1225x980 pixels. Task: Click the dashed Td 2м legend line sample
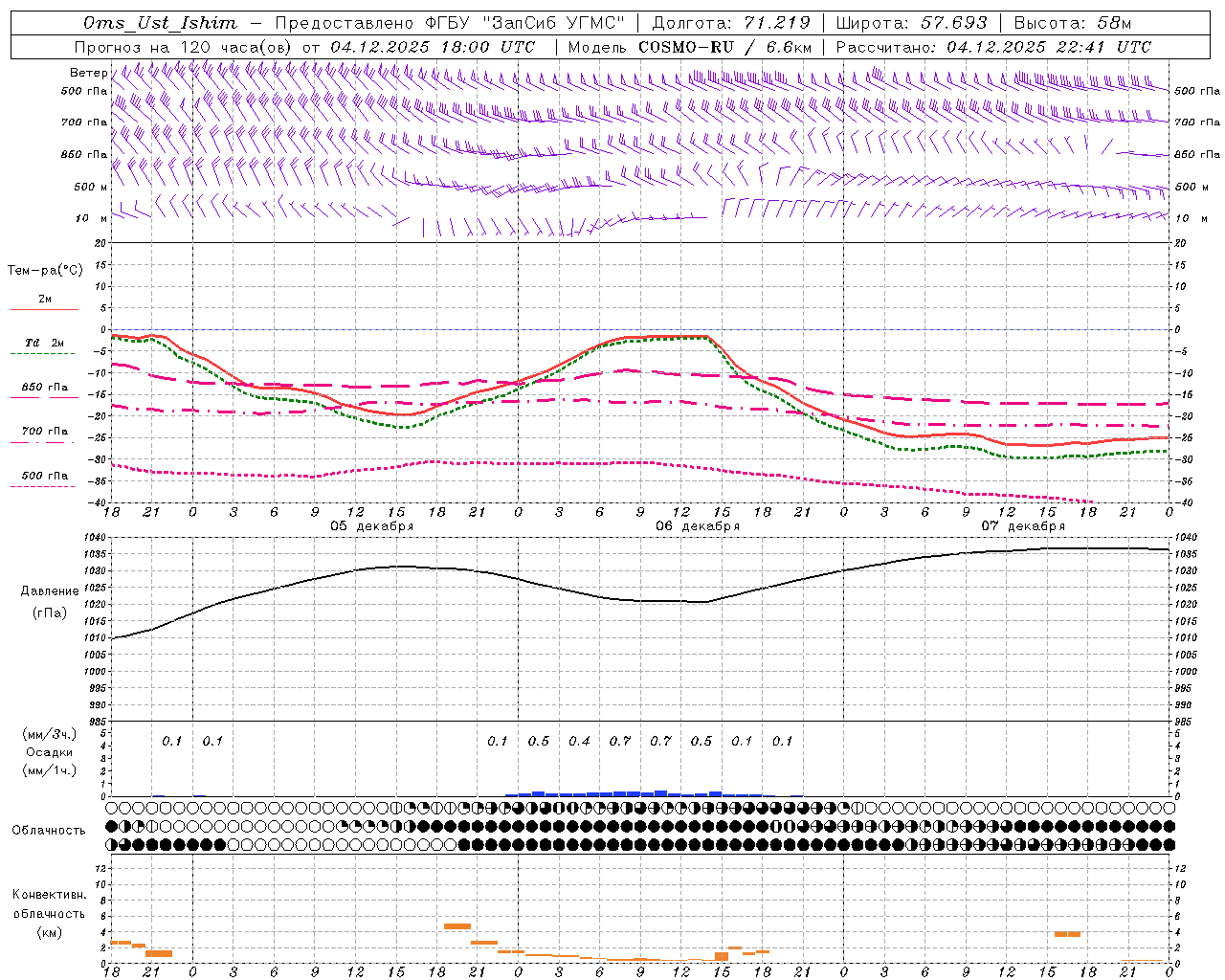pyautogui.click(x=44, y=354)
